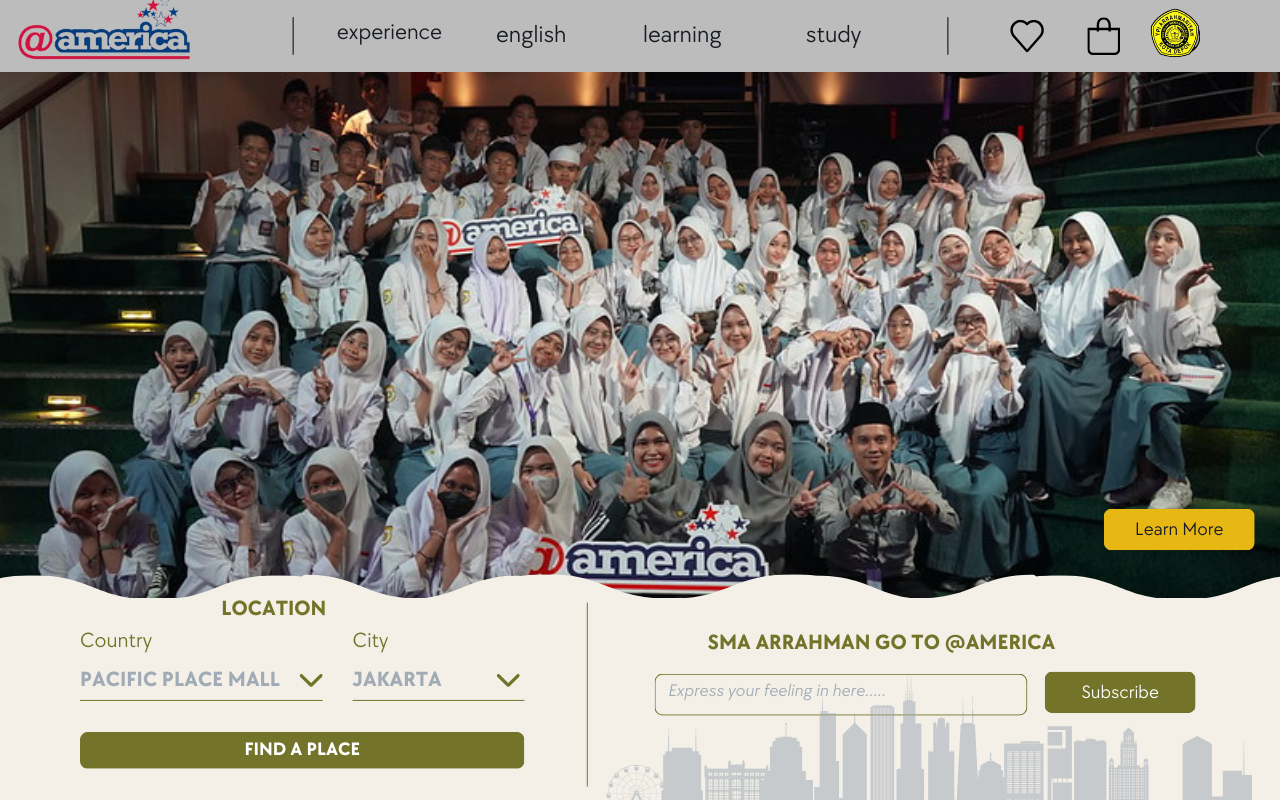Open the shopping bag icon

[1103, 37]
